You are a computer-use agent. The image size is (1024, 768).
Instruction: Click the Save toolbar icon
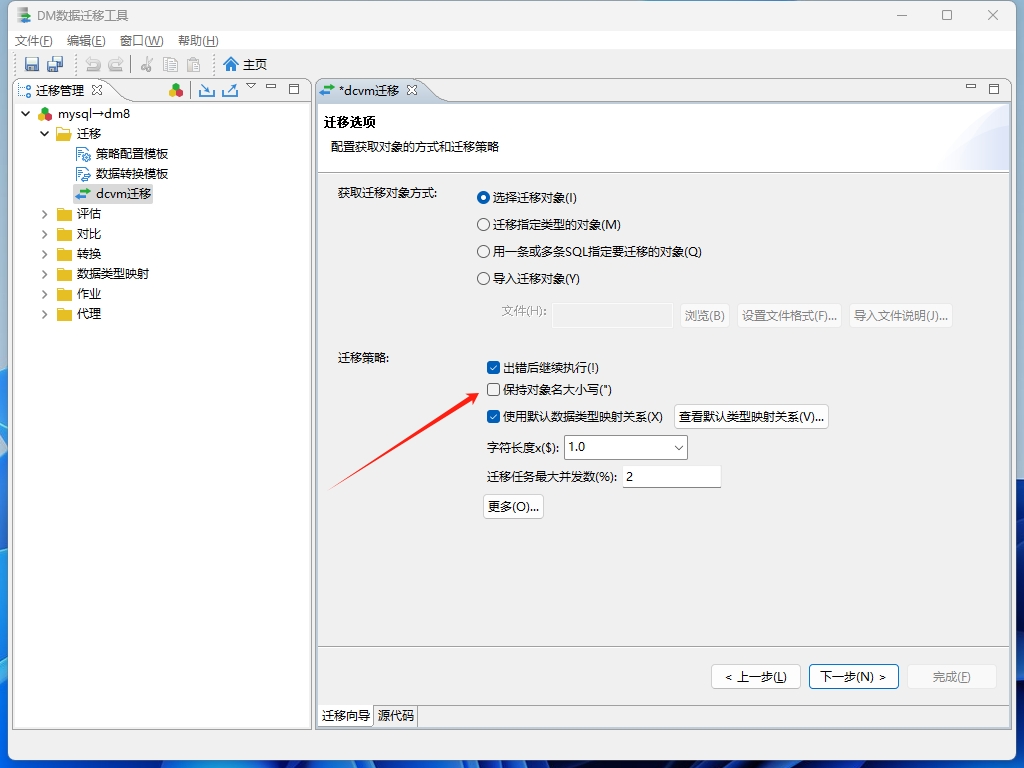click(31, 64)
